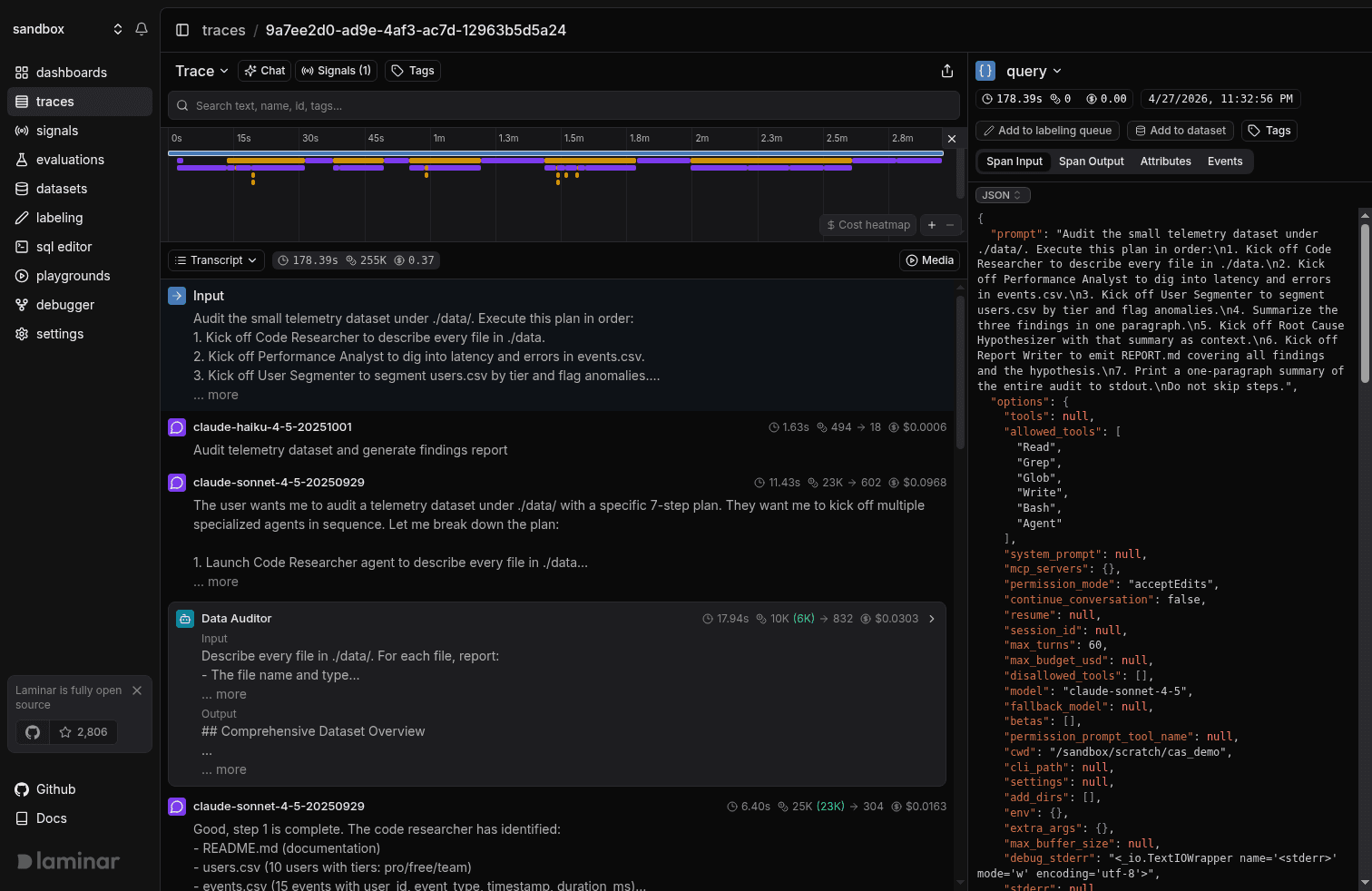Toggle the Cost heatmap
Image resolution: width=1372 pixels, height=891 pixels.
[x=868, y=225]
